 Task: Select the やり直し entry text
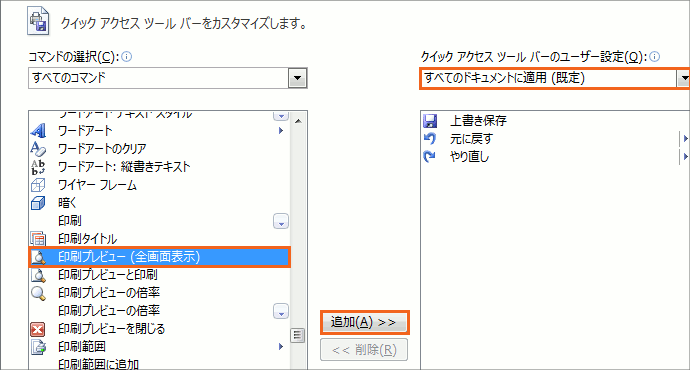pos(470,157)
